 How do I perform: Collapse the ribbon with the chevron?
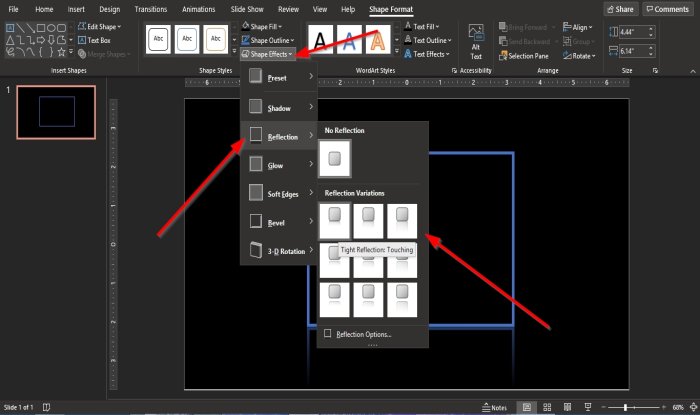692,71
